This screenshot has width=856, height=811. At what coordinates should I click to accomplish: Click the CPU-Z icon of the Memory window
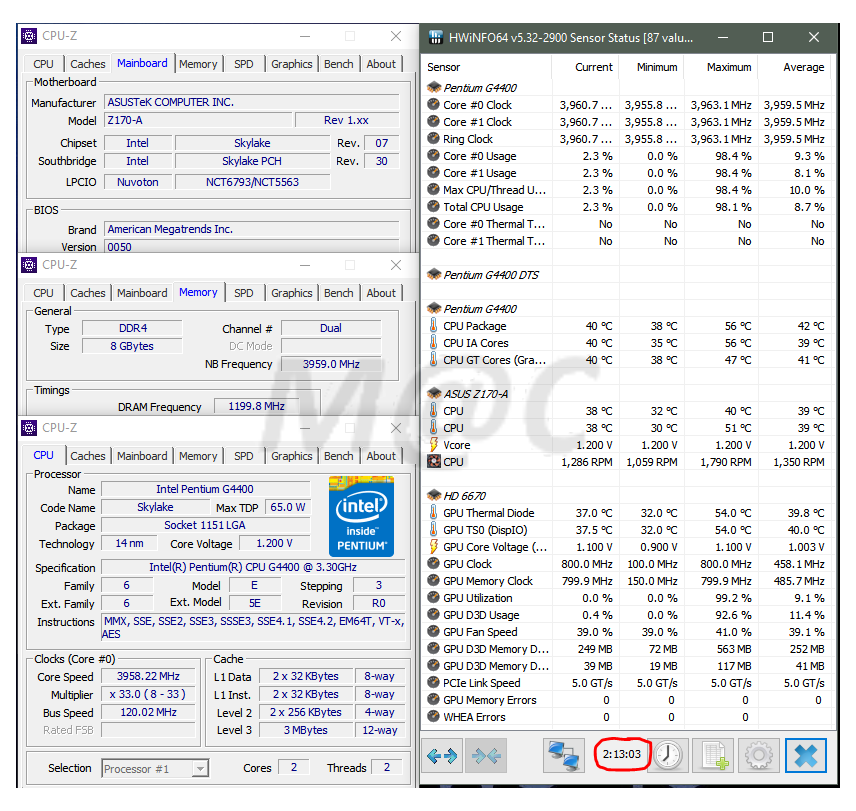click(29, 265)
